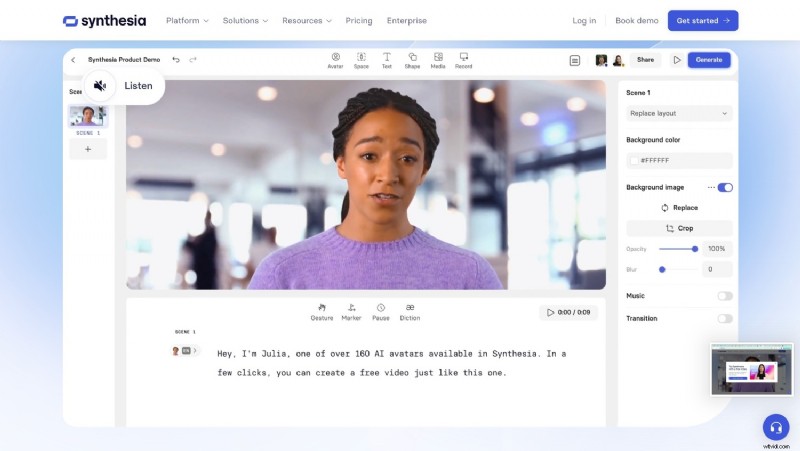Open the Resources menu
800x451 pixels.
[x=307, y=21]
